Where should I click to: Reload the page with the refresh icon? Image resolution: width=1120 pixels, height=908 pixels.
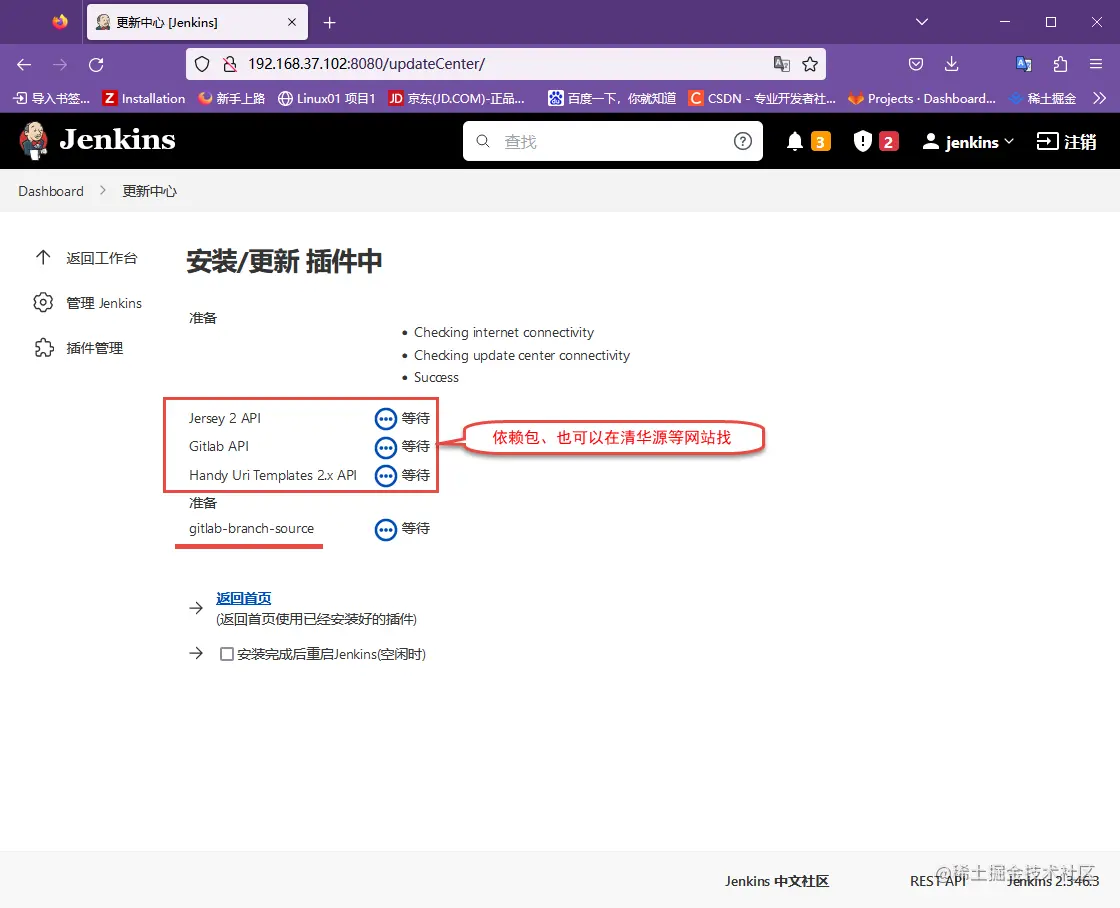(x=96, y=63)
